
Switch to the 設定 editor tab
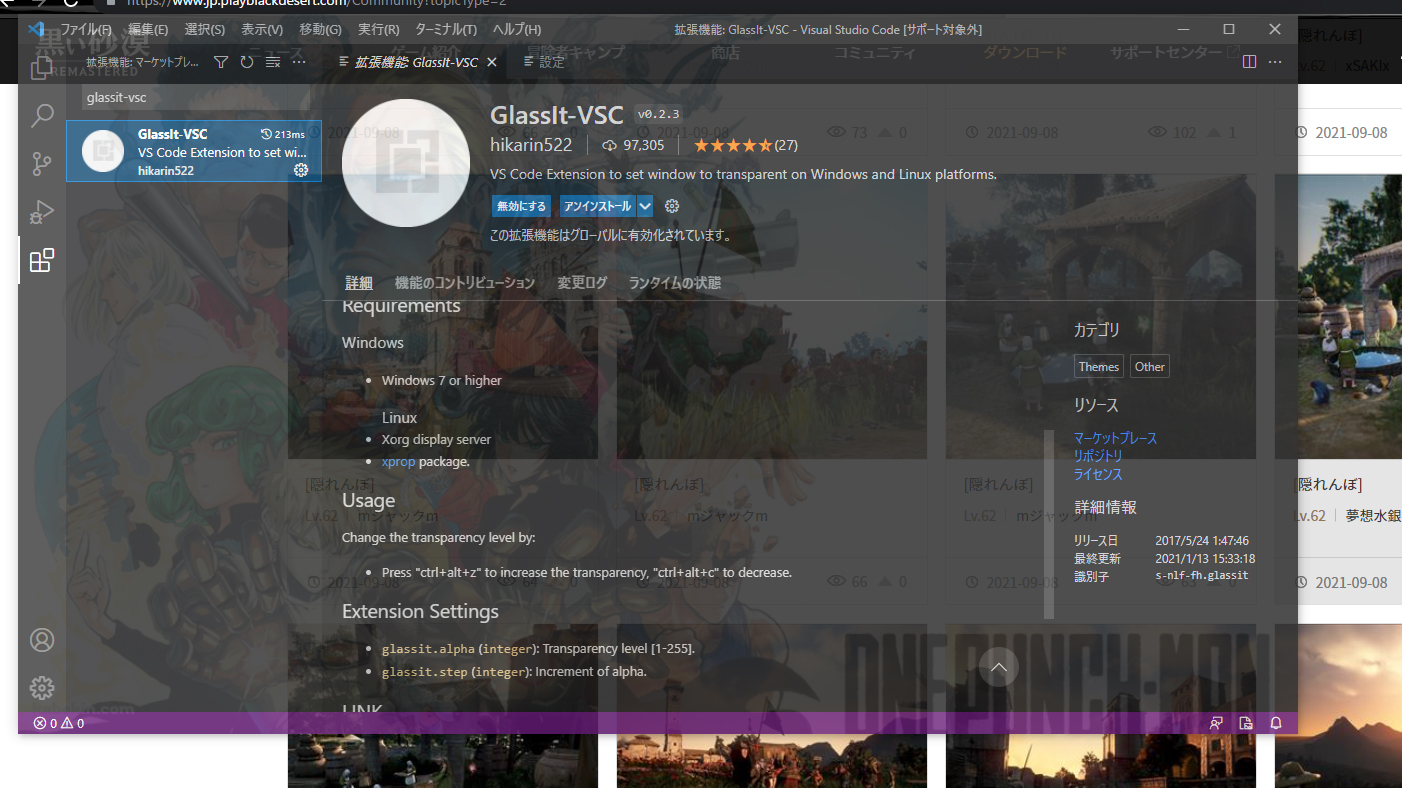545,62
